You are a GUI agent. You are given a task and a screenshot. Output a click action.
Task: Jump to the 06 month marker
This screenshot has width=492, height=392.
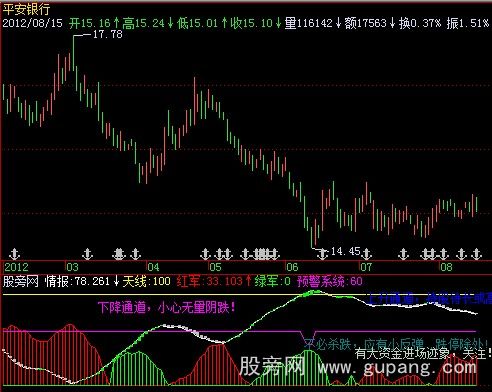click(292, 267)
